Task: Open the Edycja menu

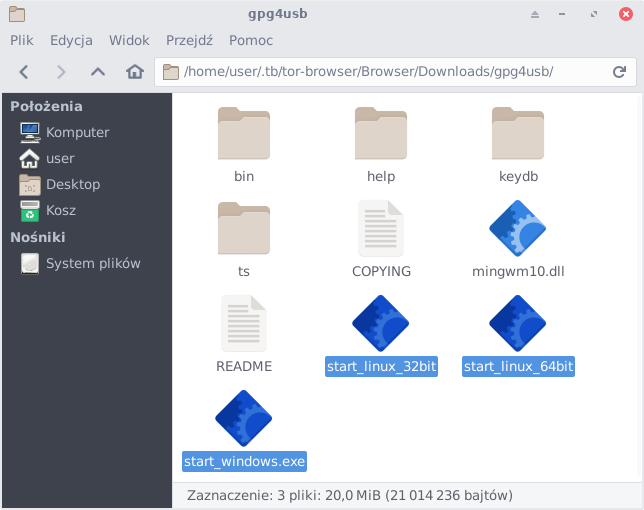Action: (71, 40)
